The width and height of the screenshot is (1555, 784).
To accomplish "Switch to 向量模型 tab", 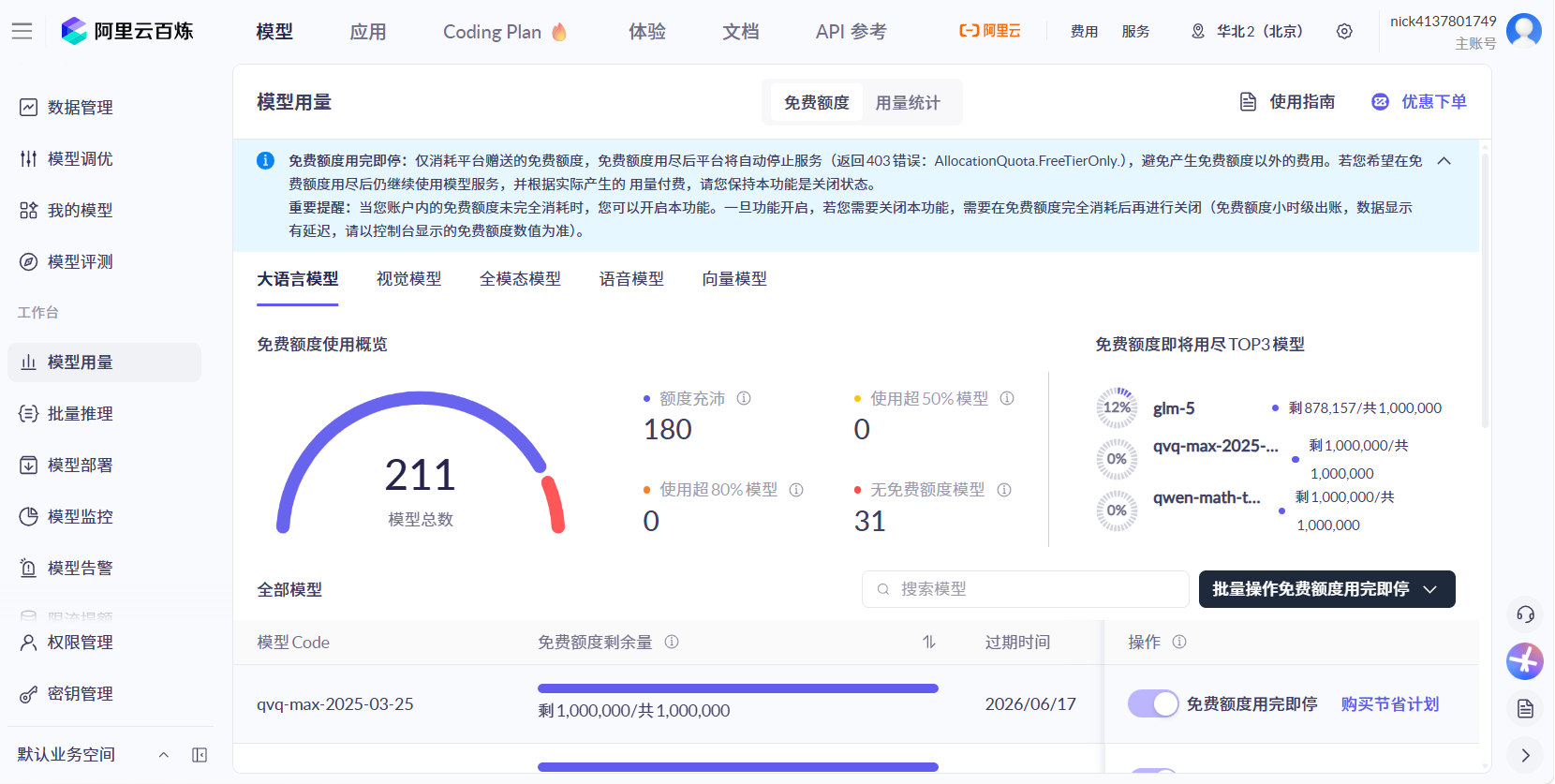I will tap(735, 279).
